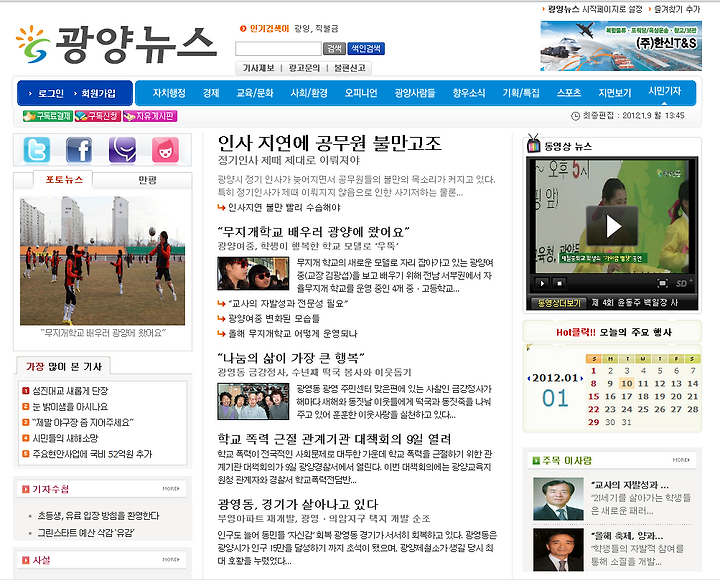Open 교육/문화 menu

pos(255,93)
